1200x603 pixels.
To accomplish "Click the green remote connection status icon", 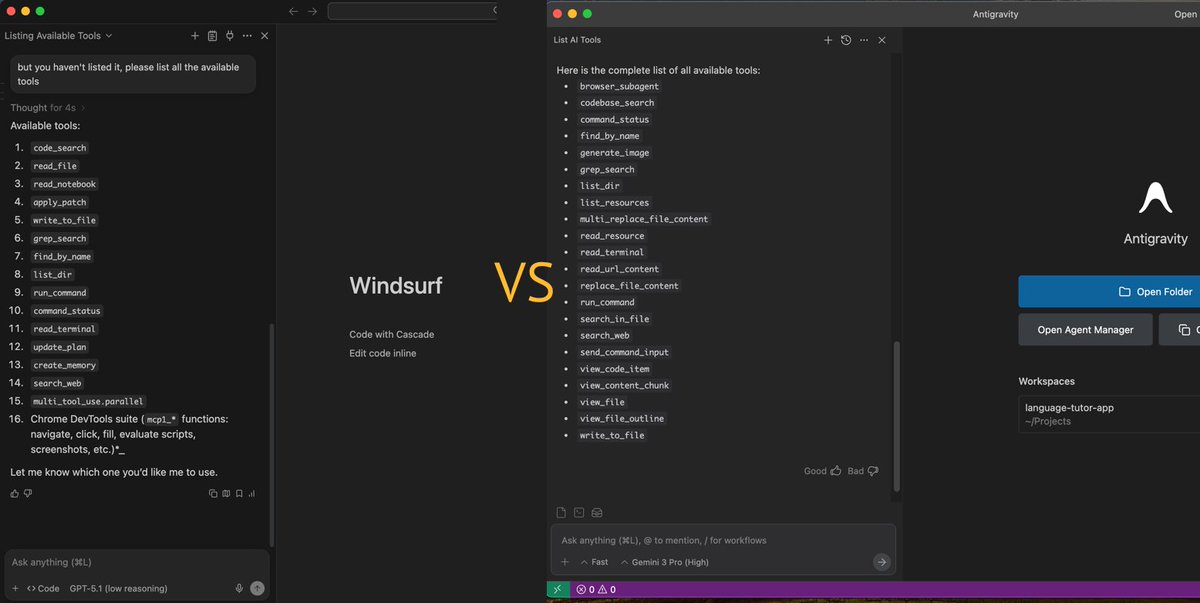I will tap(557, 590).
